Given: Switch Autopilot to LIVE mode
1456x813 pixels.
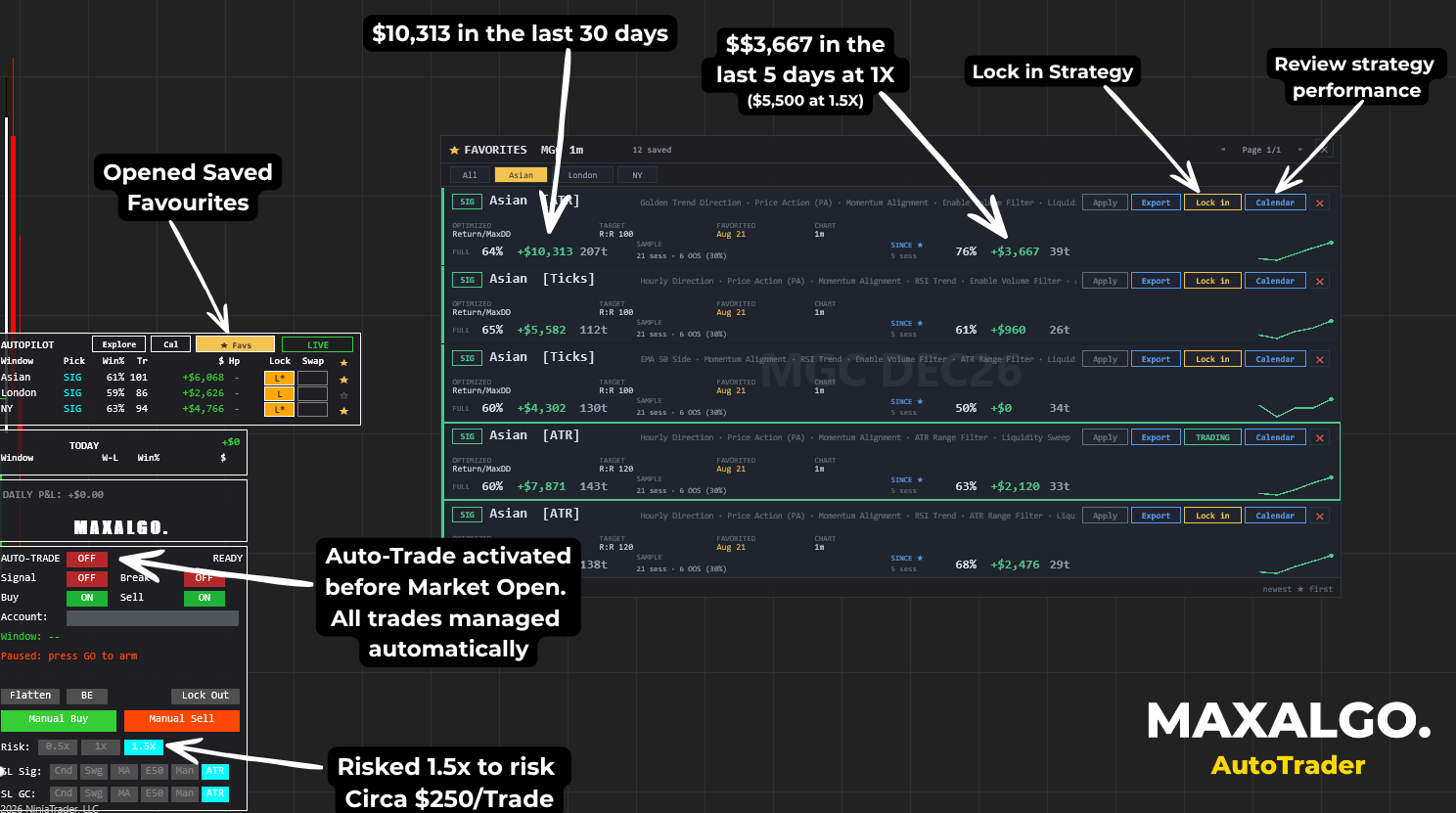Looking at the screenshot, I should tap(318, 344).
